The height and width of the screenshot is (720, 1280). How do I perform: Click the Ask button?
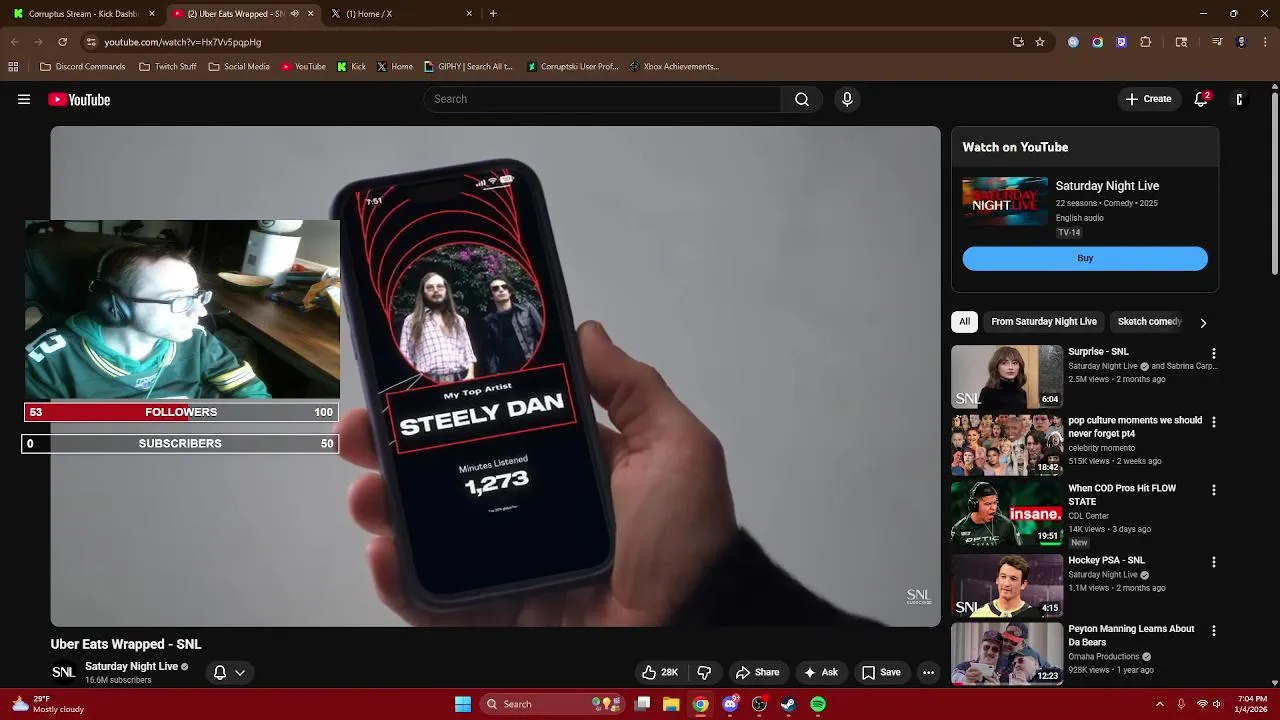(x=820, y=673)
